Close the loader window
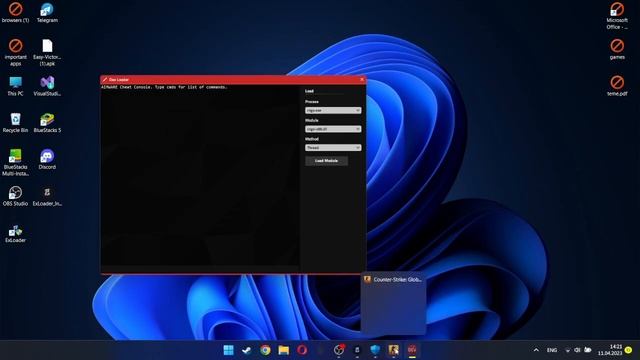This screenshot has width=640, height=360. tap(362, 80)
